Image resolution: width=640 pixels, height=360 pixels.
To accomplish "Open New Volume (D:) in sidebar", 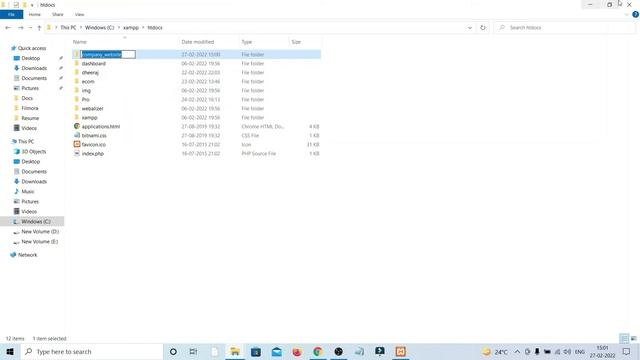I will pyautogui.click(x=40, y=231).
